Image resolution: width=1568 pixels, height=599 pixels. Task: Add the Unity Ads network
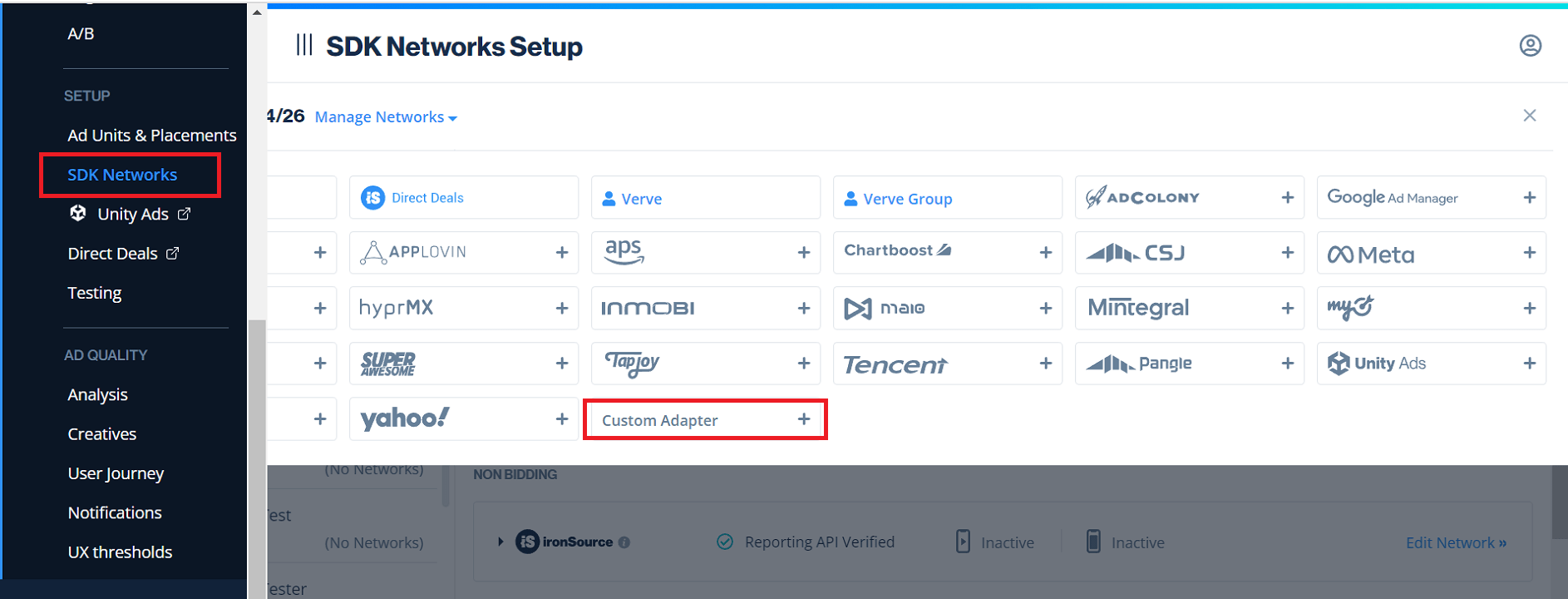point(1529,363)
